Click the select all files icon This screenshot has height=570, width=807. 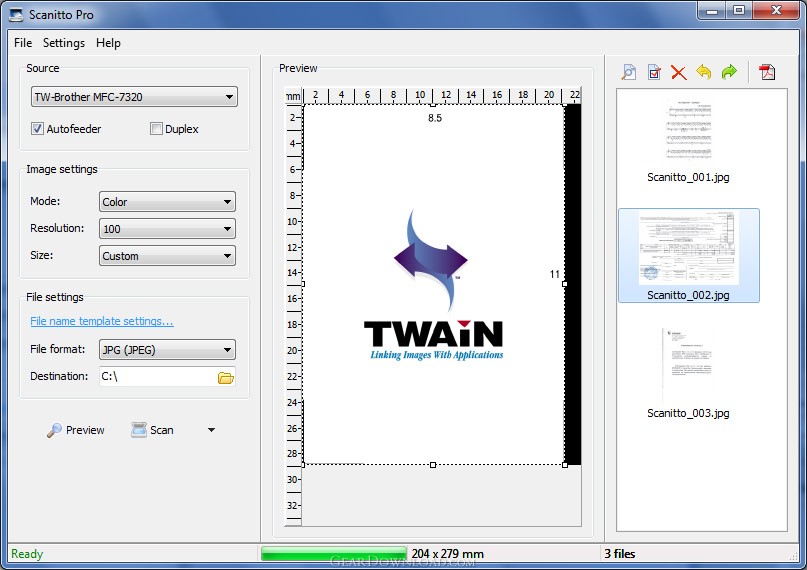(654, 72)
